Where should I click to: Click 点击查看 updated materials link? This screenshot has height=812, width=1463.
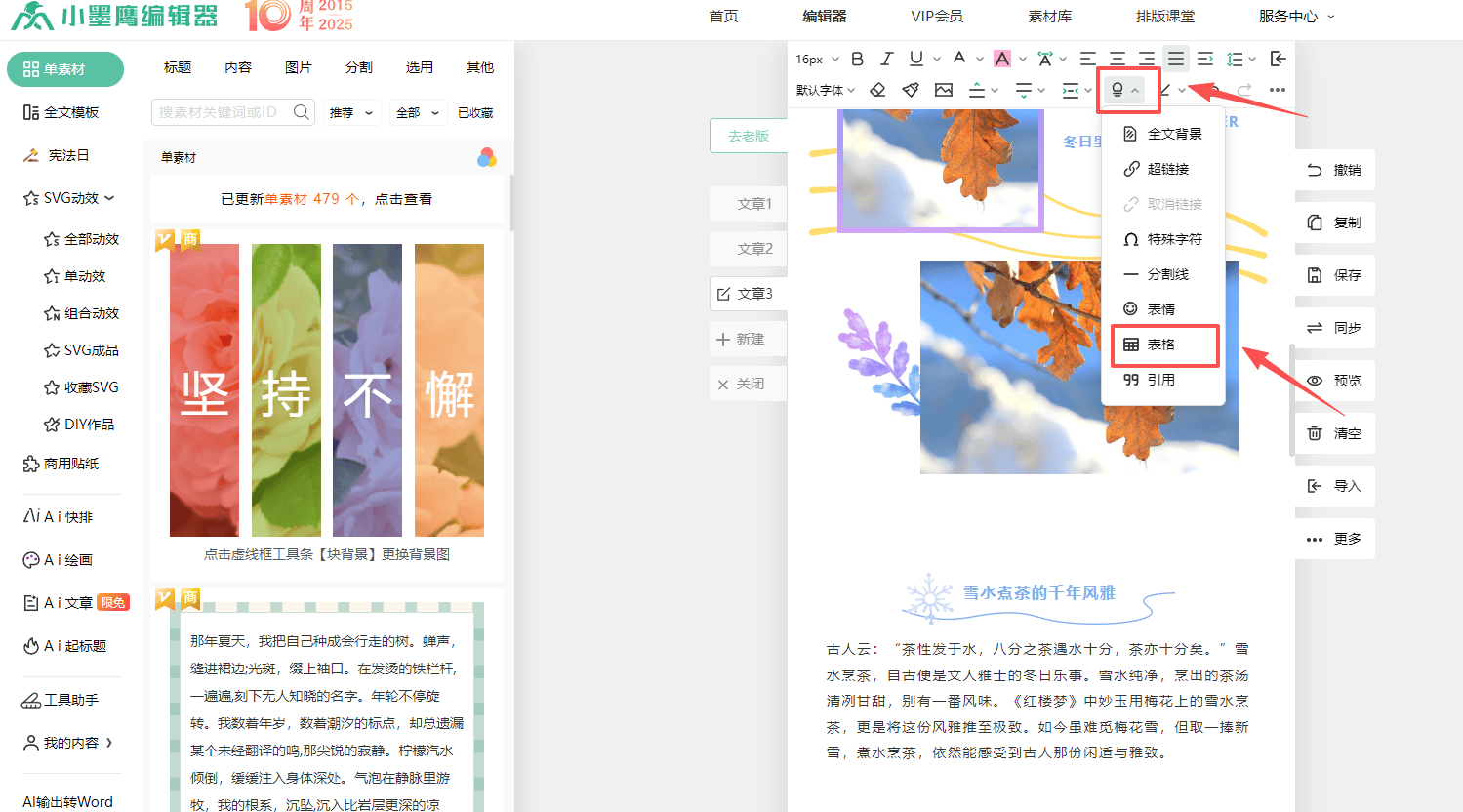point(403,199)
